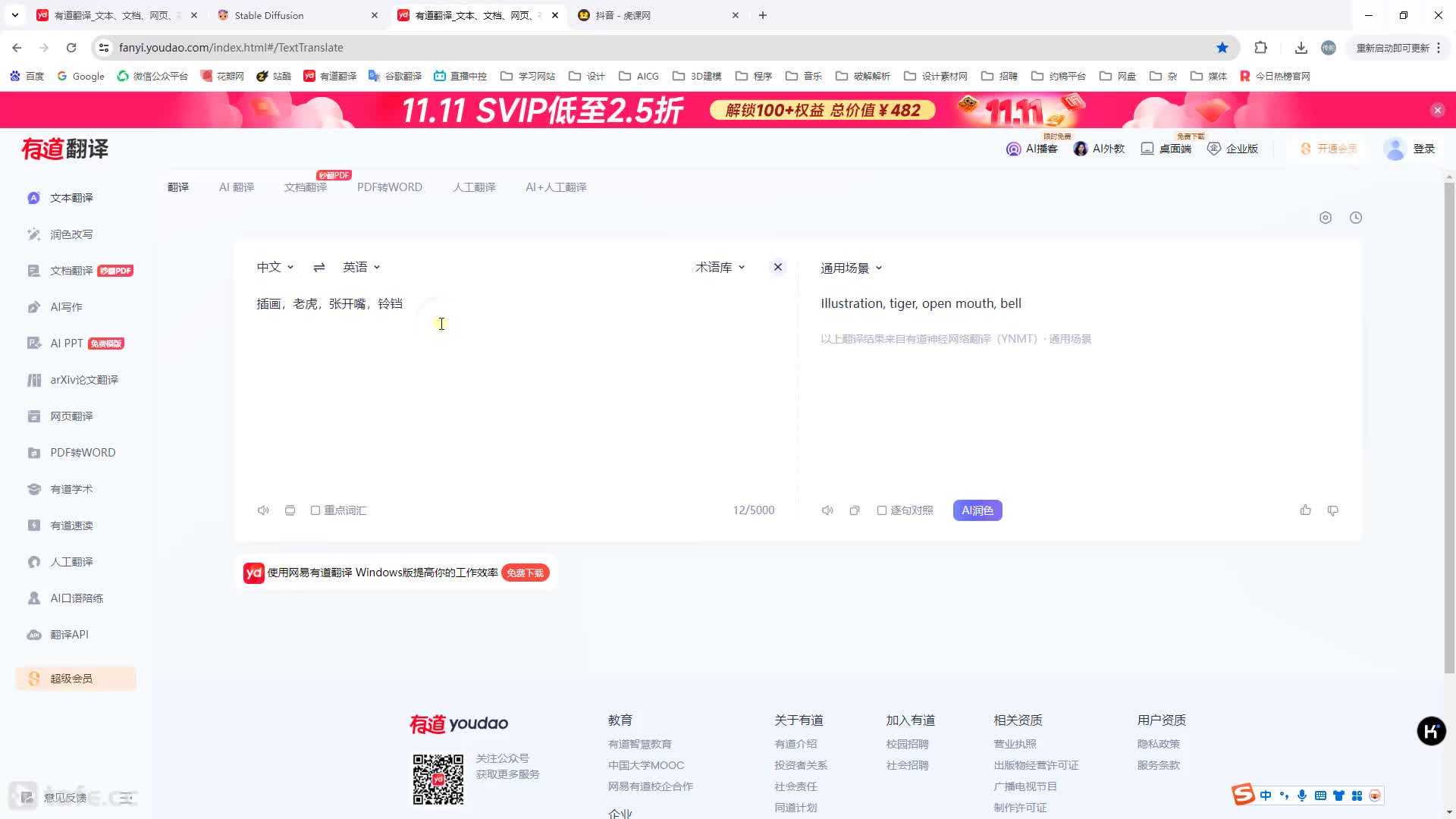Expand the 术语库 dropdown
This screenshot has height=819, width=1456.
coord(720,267)
